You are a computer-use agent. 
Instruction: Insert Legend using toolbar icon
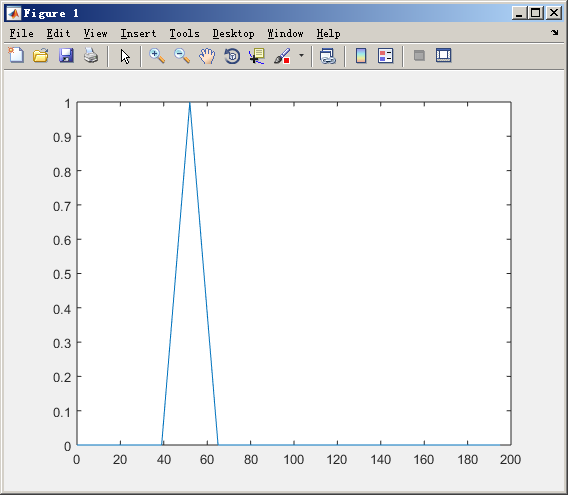[x=385, y=56]
